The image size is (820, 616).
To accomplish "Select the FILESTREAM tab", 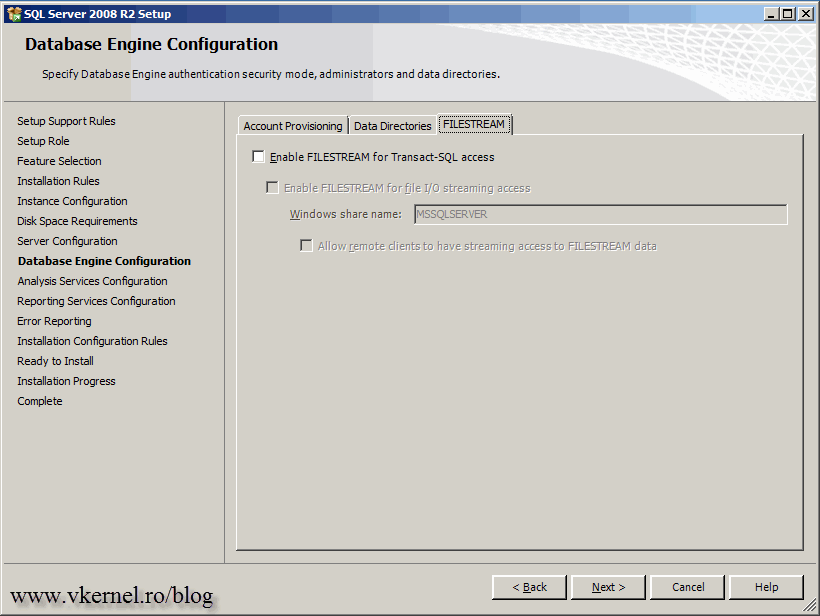I will tap(474, 124).
